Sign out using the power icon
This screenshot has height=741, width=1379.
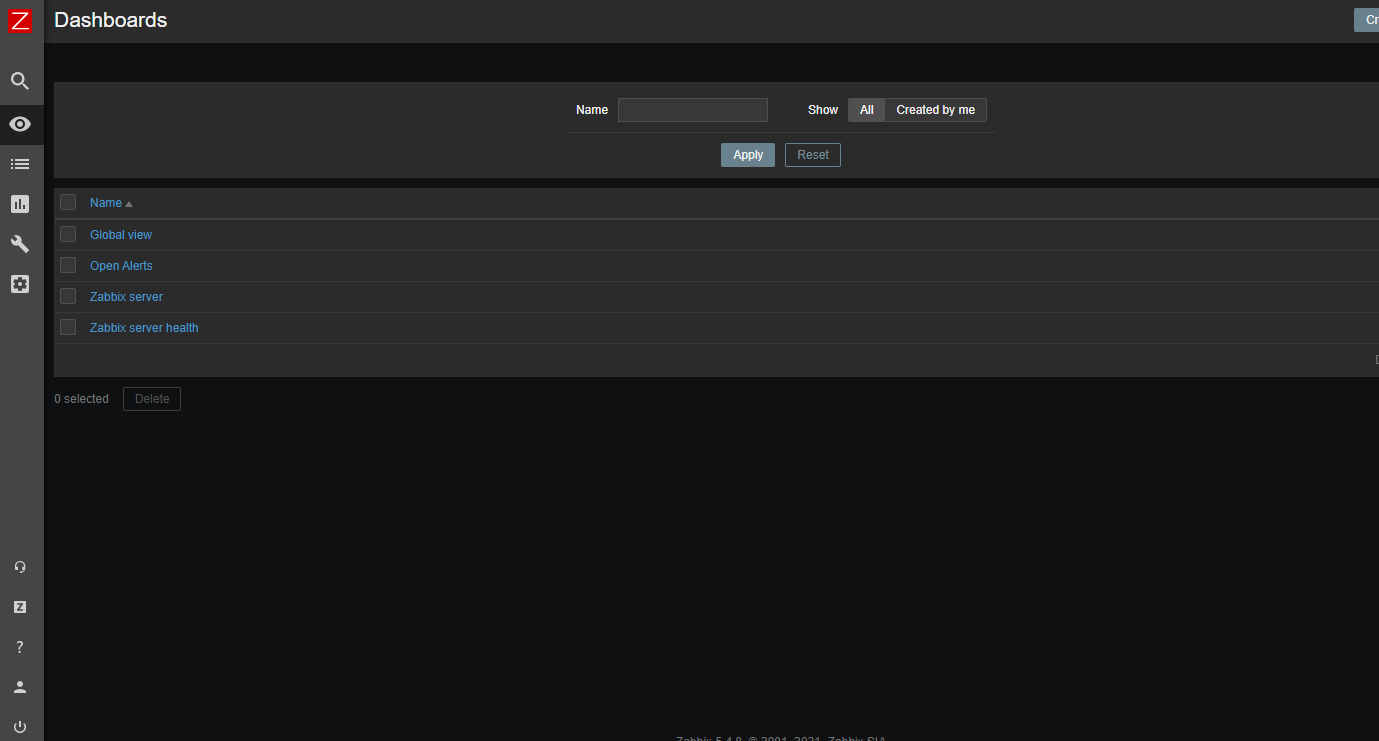pyautogui.click(x=20, y=726)
